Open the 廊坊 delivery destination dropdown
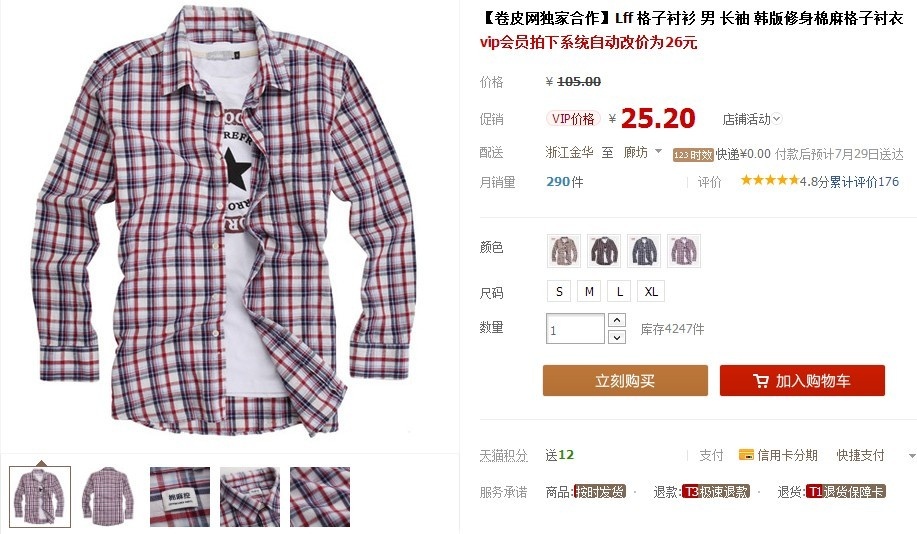This screenshot has height=534, width=917. [x=643, y=153]
